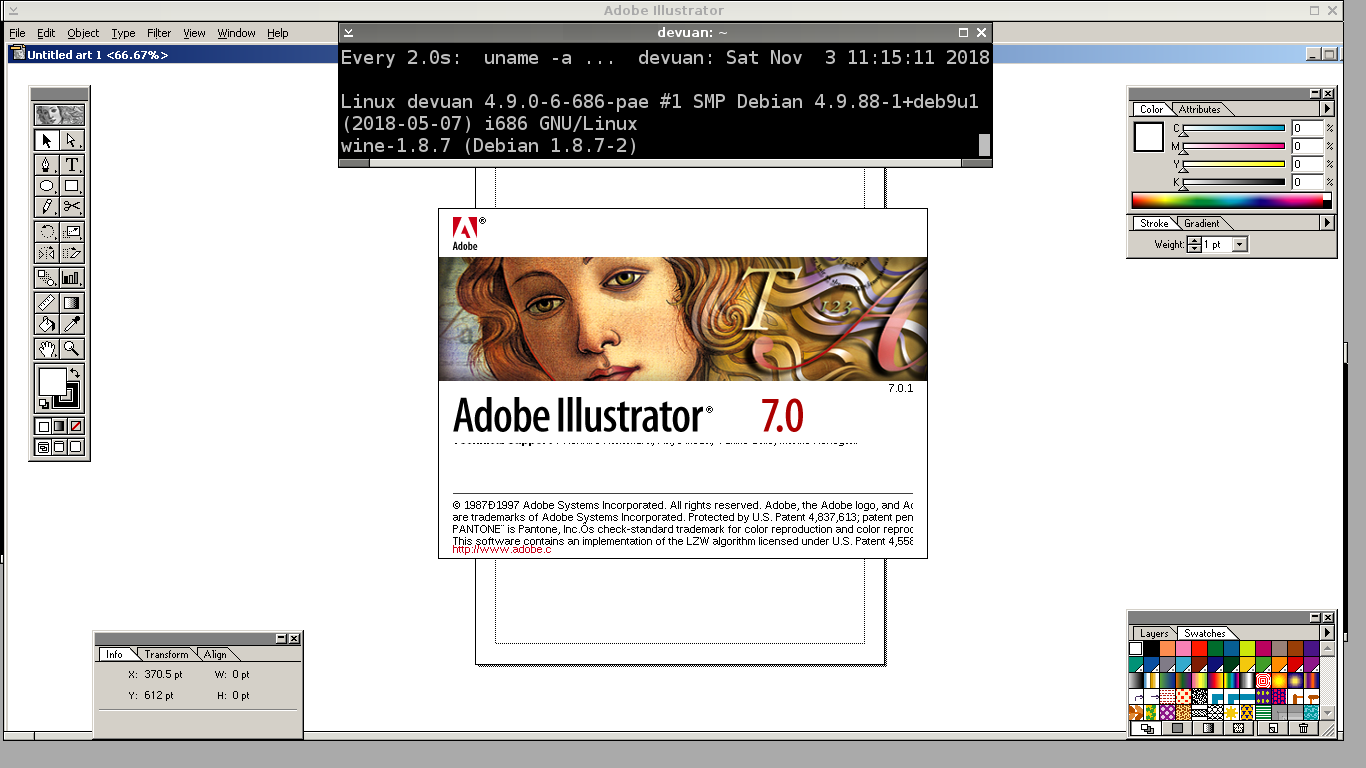Screen dimensions: 1366x768
Task: Switch to the Transform tab
Action: tap(166, 654)
